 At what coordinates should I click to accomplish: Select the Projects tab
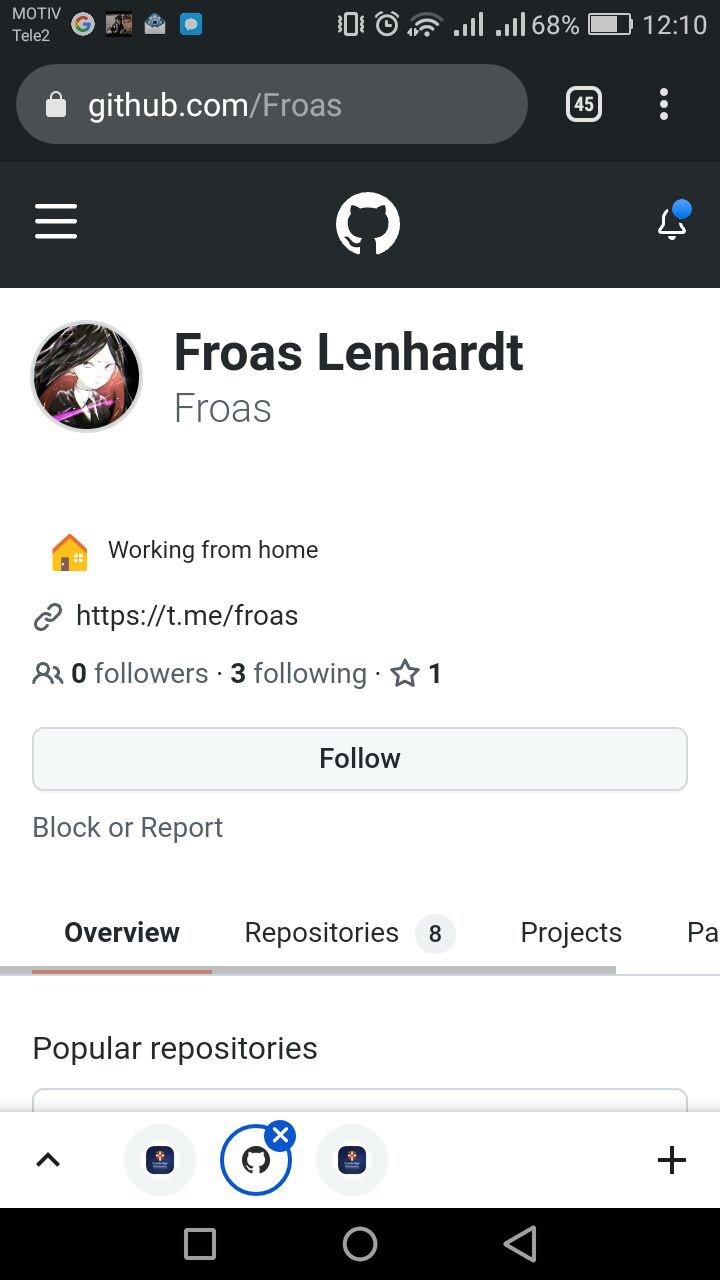point(571,933)
